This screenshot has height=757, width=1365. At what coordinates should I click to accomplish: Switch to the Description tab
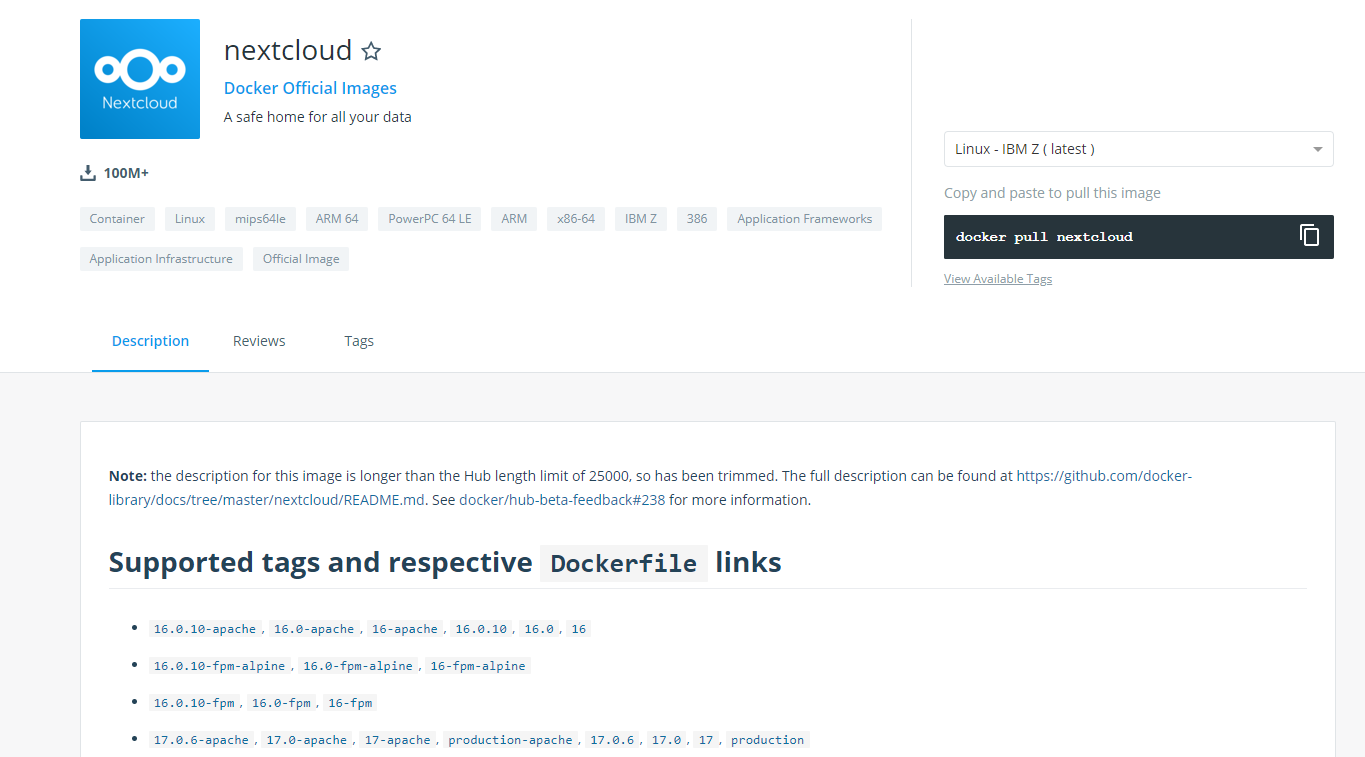point(150,341)
